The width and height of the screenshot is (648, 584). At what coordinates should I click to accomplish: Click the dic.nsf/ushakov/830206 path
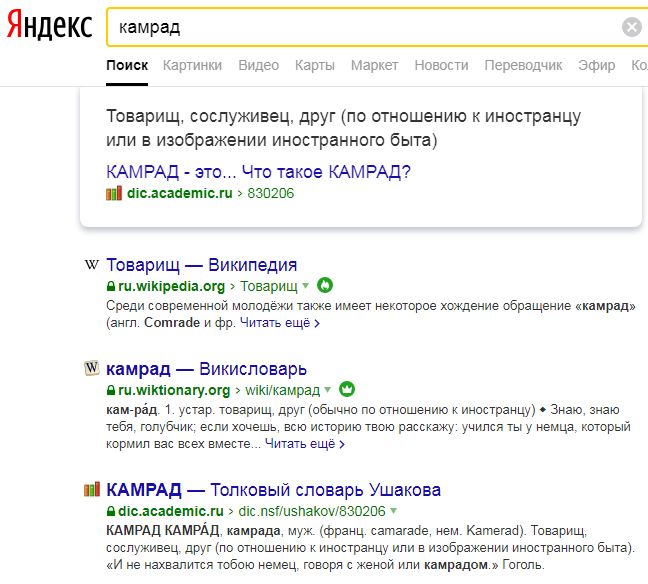coord(312,512)
